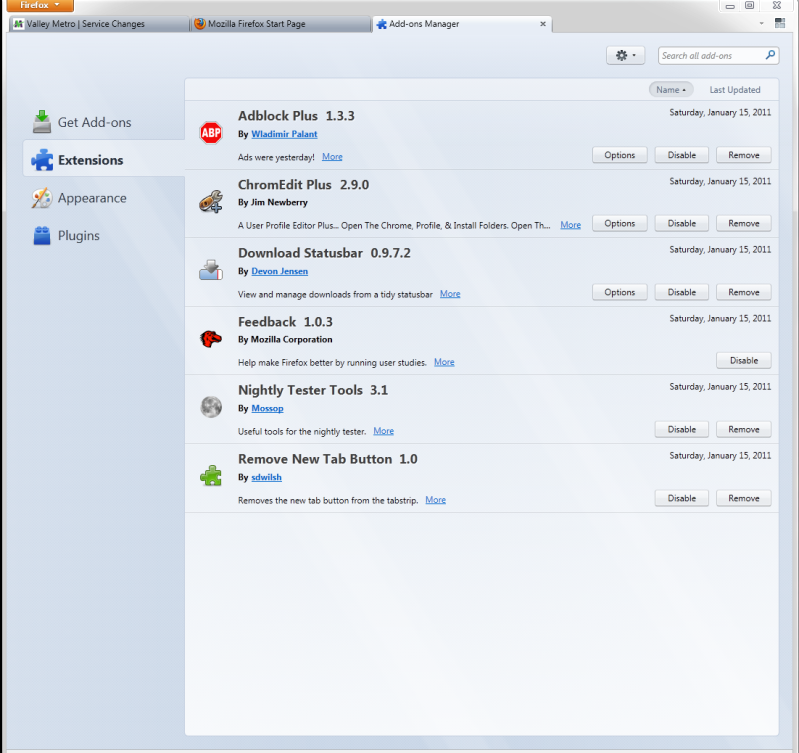This screenshot has width=799, height=753.
Task: Minimize the Firefox window
Action: 730,5
